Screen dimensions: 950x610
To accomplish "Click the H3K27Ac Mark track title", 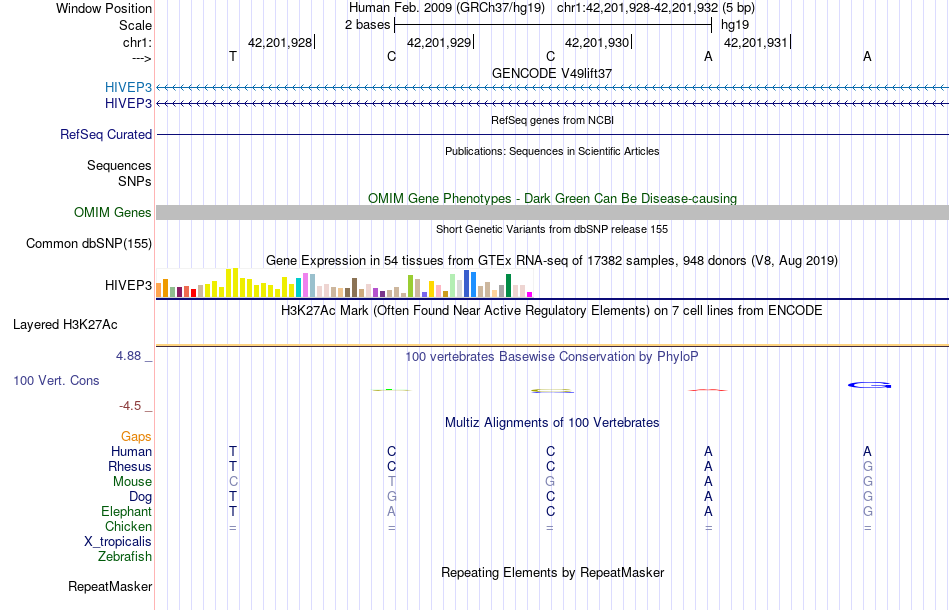I will point(551,311).
